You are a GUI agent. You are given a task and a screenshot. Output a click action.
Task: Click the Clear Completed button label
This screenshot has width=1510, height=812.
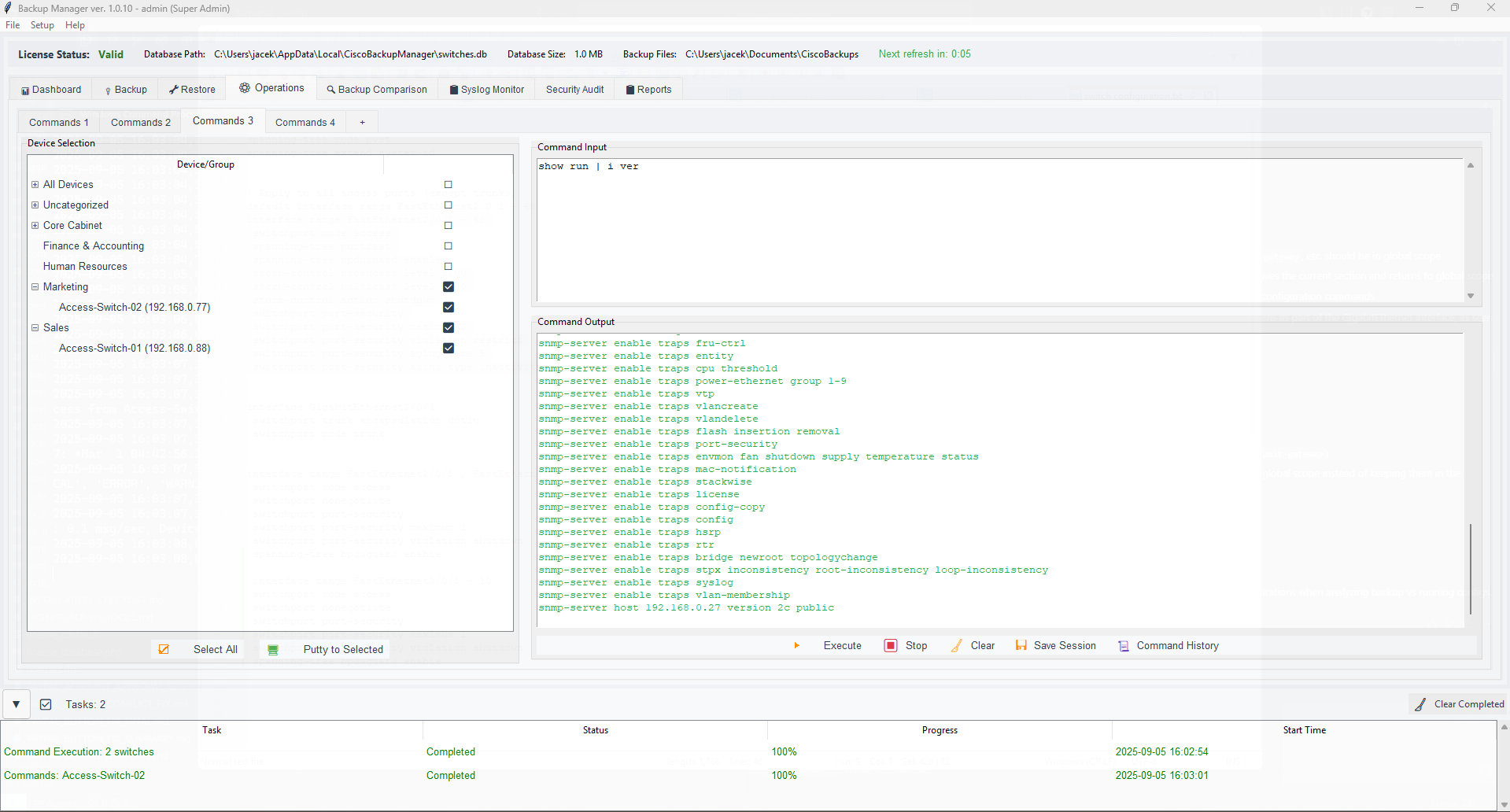pos(1469,704)
